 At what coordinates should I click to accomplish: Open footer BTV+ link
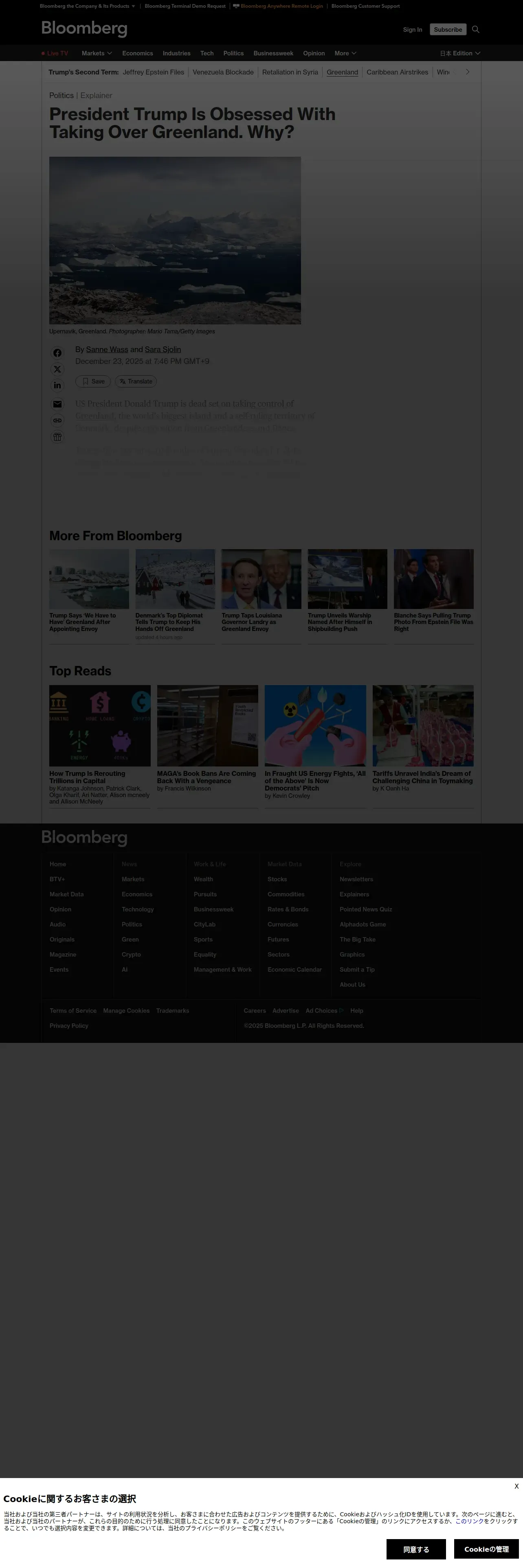coord(57,879)
